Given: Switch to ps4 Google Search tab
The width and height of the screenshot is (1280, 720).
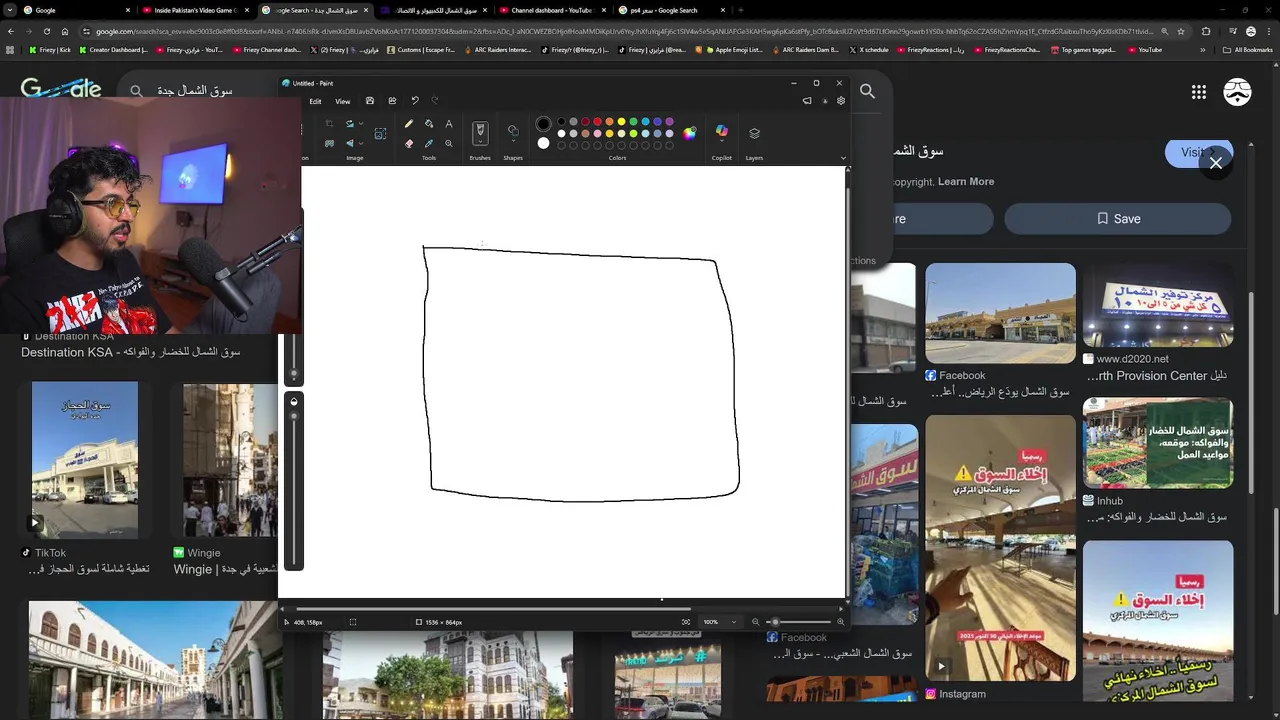Looking at the screenshot, I should pos(671,10).
